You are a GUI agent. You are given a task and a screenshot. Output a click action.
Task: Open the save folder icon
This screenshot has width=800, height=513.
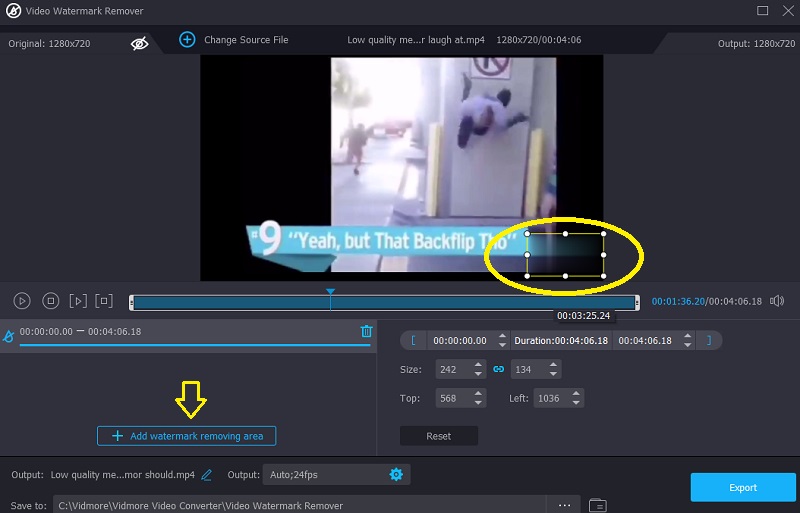coord(597,505)
